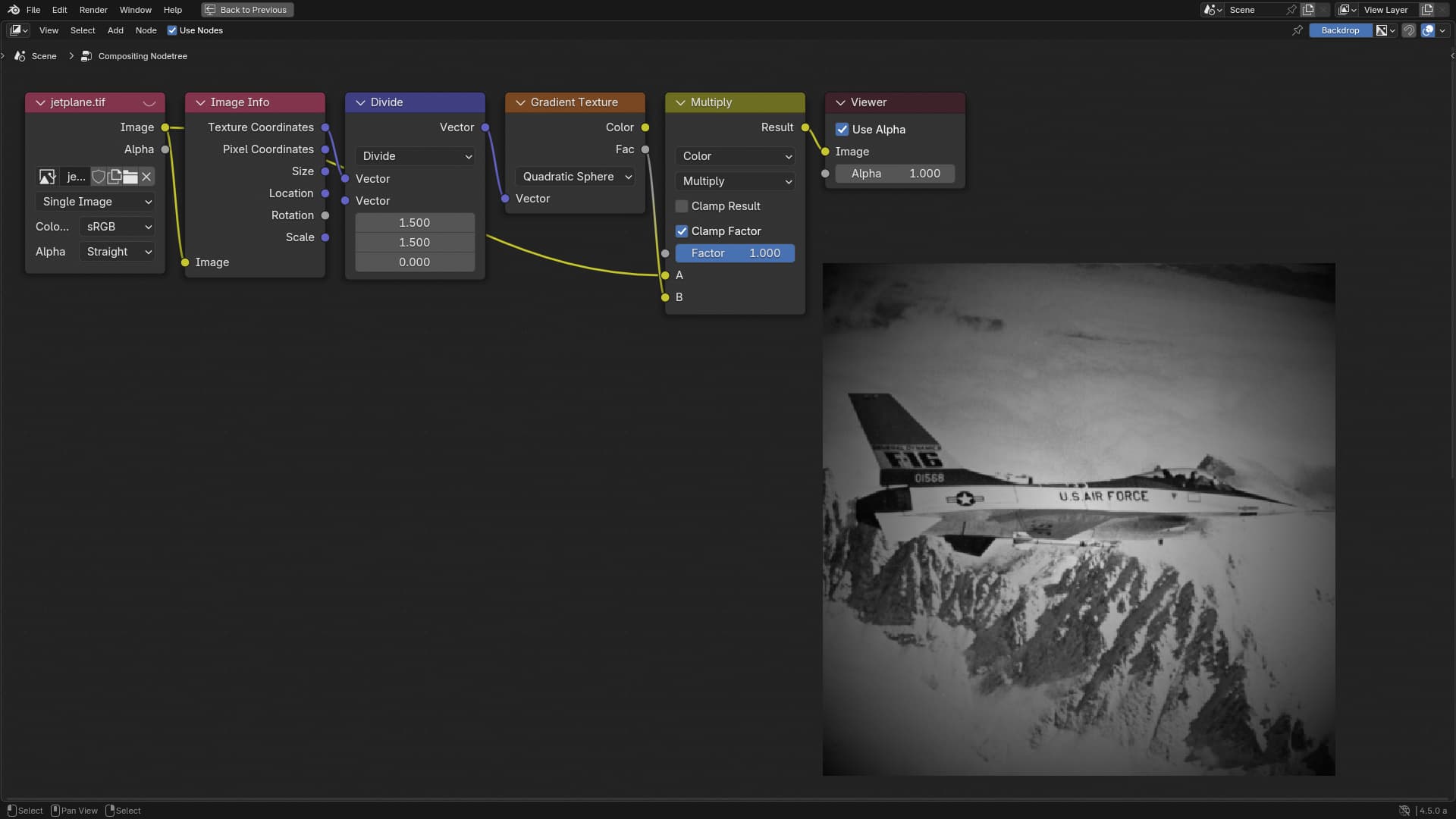The width and height of the screenshot is (1456, 819).
Task: Click the backdrop channels icon next to Backdrop
Action: pos(1385,30)
